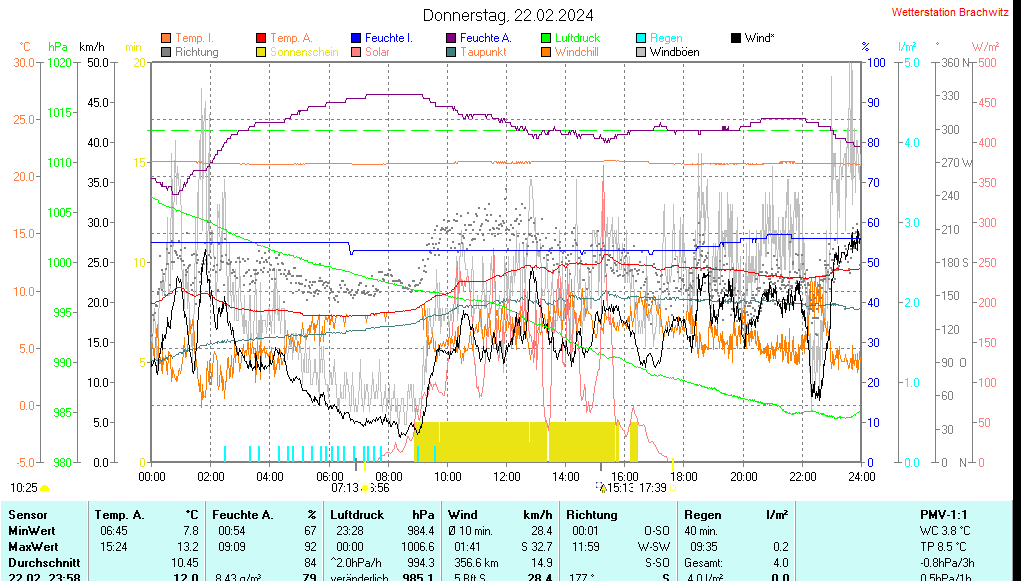Screen dimensions: 1021x581
Task: Click the yellow Sonnenschein legend square
Action: [x=261, y=52]
